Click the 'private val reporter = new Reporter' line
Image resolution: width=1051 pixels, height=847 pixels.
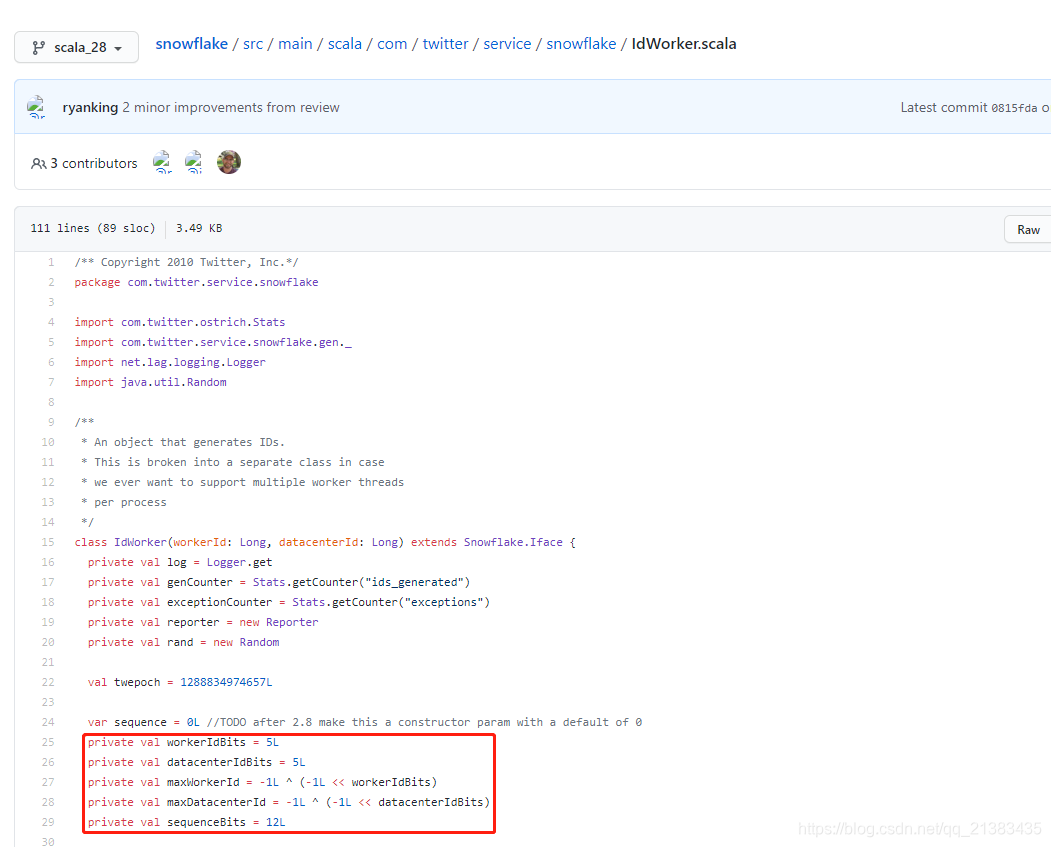pyautogui.click(x=203, y=623)
